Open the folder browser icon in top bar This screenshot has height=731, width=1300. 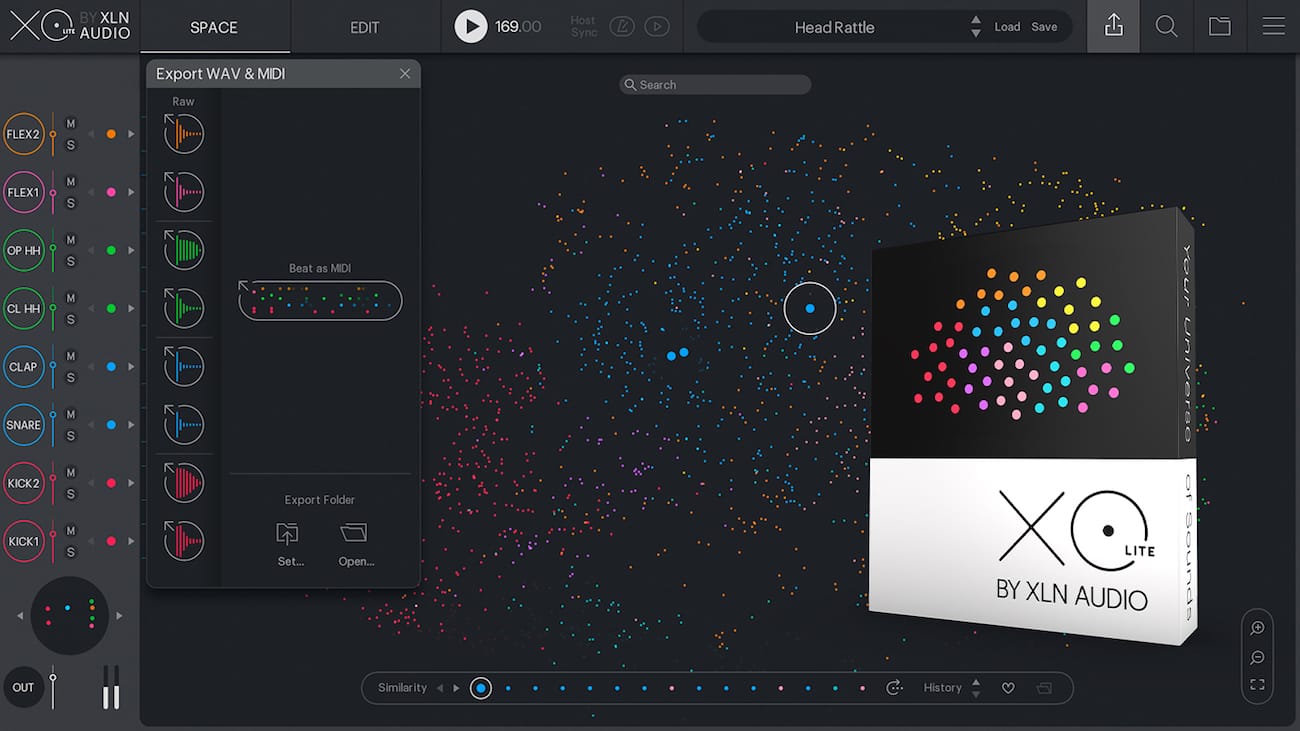point(1219,27)
